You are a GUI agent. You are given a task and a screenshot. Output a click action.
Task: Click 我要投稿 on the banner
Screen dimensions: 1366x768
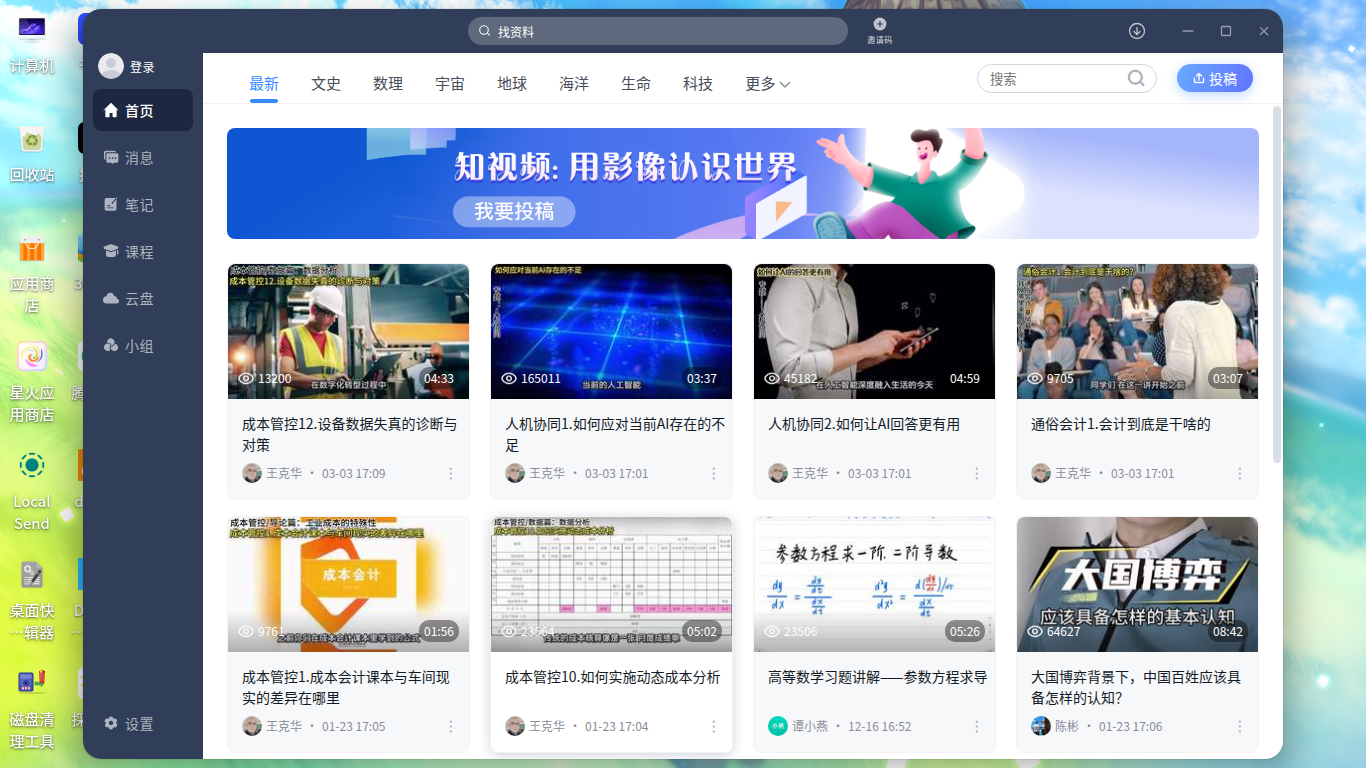pos(514,211)
